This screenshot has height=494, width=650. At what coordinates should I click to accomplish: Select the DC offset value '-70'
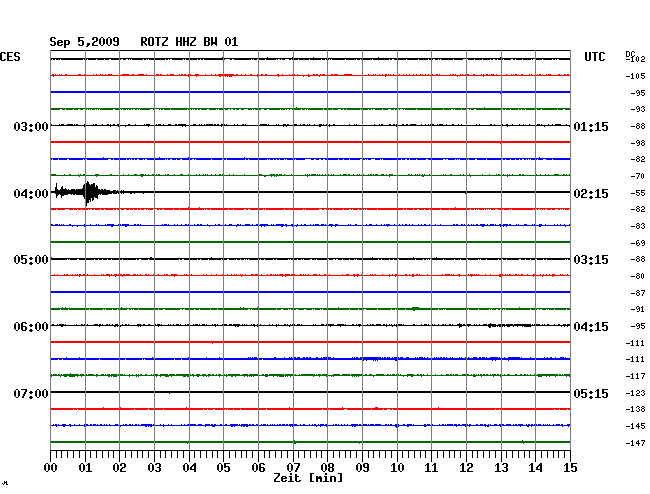pos(638,176)
